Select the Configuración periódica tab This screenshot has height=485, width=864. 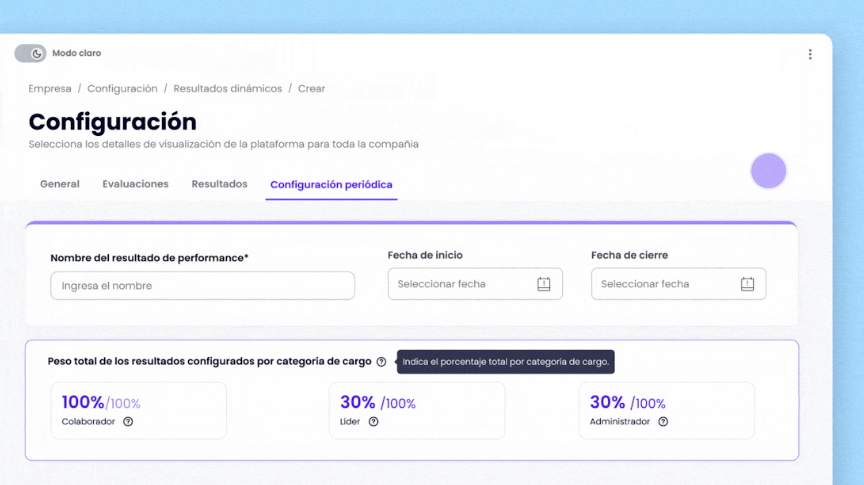pyautogui.click(x=331, y=185)
